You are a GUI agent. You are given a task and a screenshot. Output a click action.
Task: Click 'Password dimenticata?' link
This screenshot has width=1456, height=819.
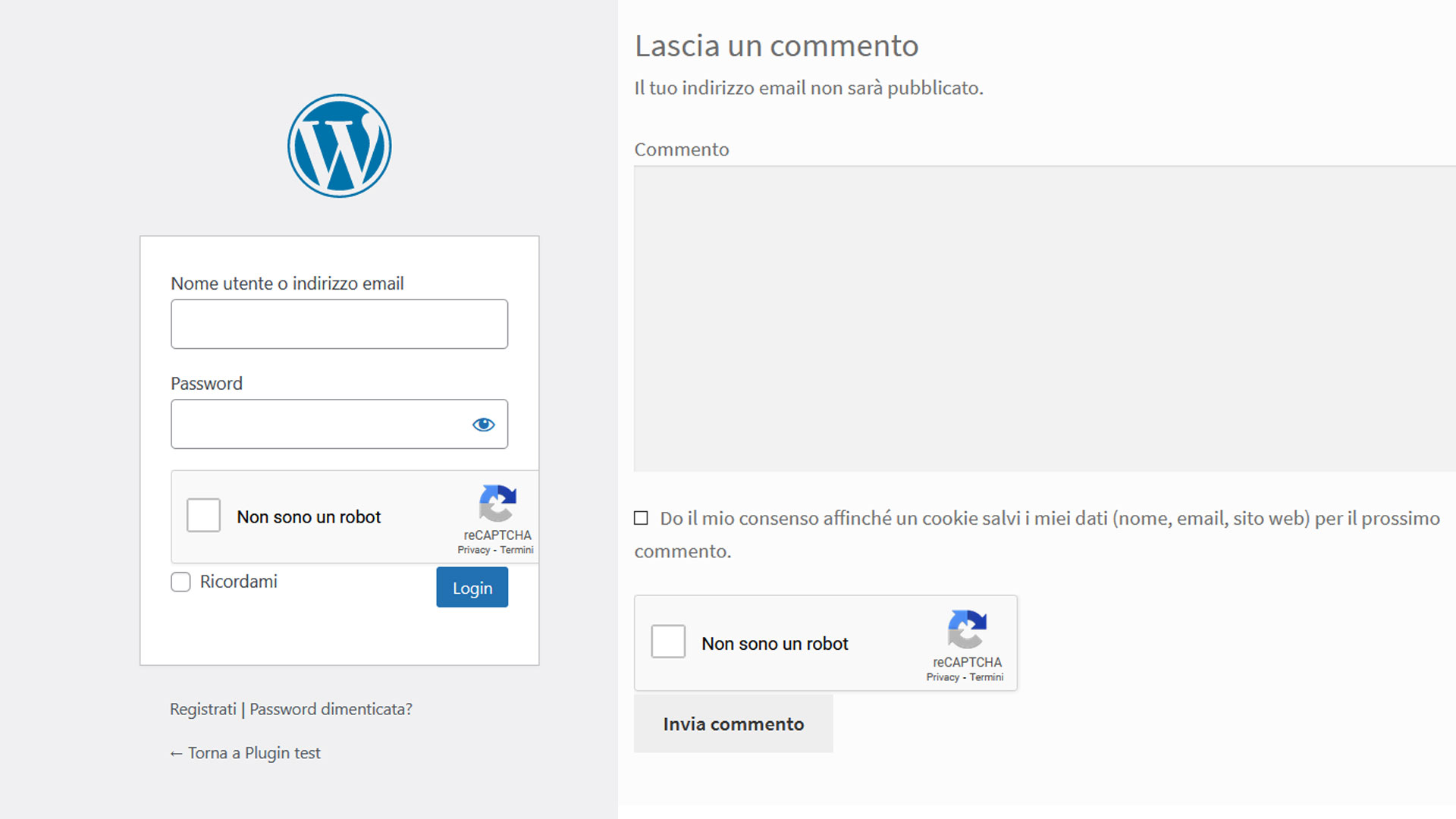tap(331, 709)
